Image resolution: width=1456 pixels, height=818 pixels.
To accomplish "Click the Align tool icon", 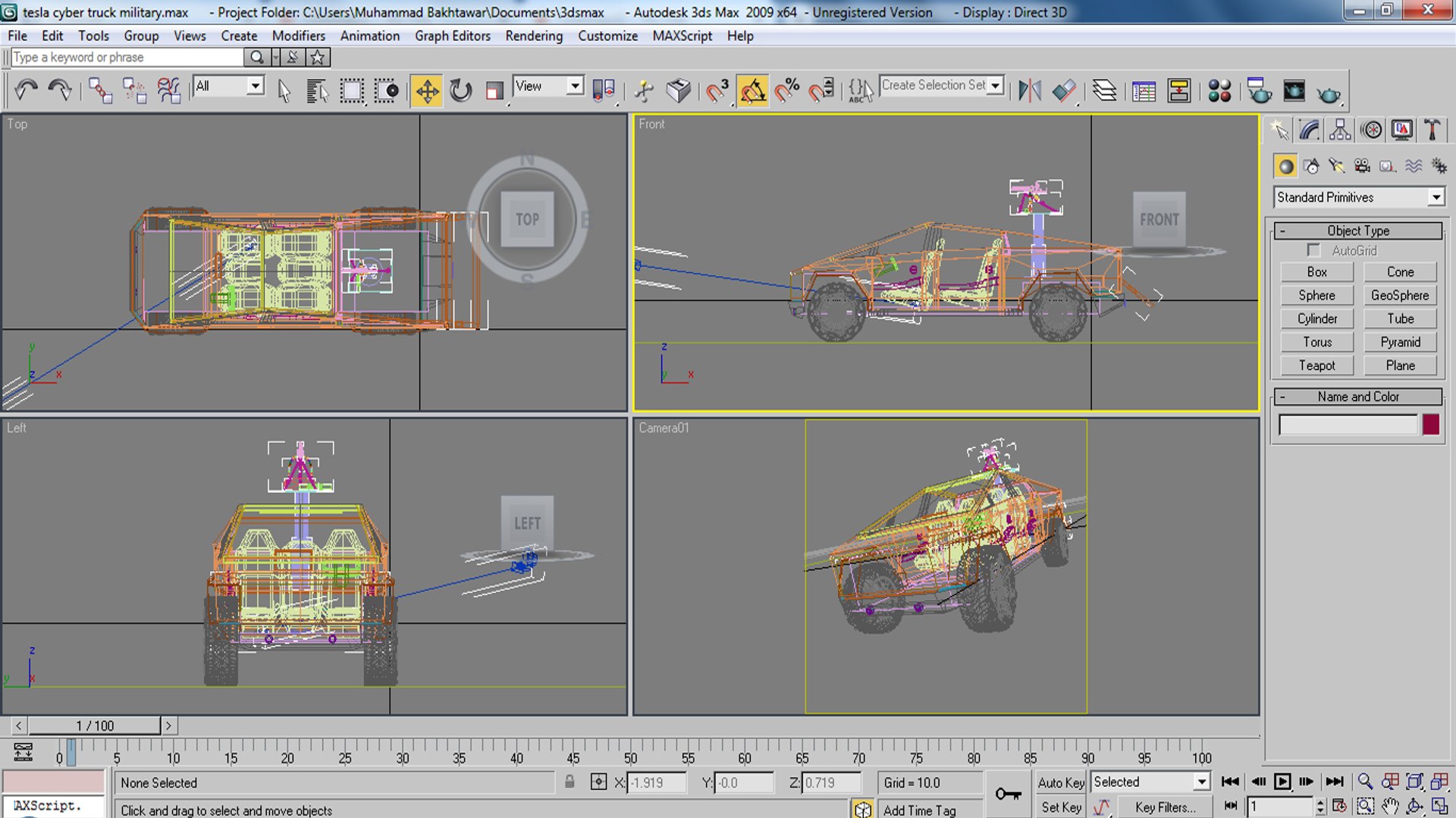I will tap(1063, 91).
